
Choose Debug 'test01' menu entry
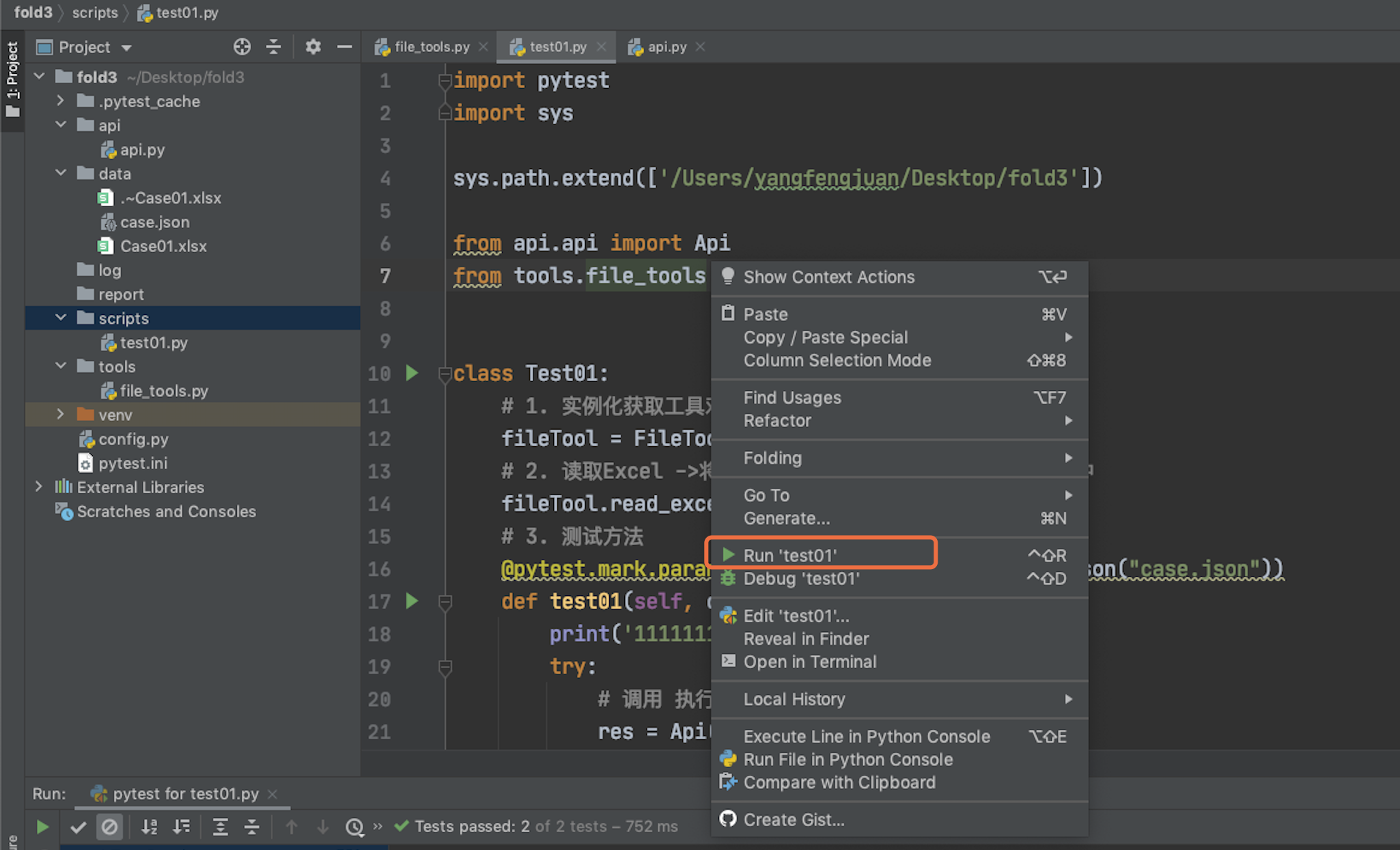pyautogui.click(x=801, y=579)
